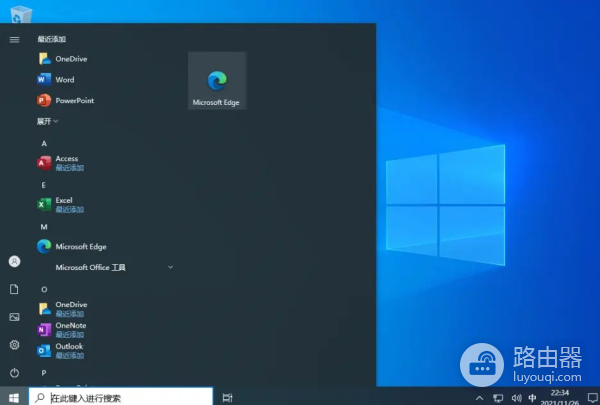
Task: Click the Microsoft Edge pinned tile
Action: point(217,81)
